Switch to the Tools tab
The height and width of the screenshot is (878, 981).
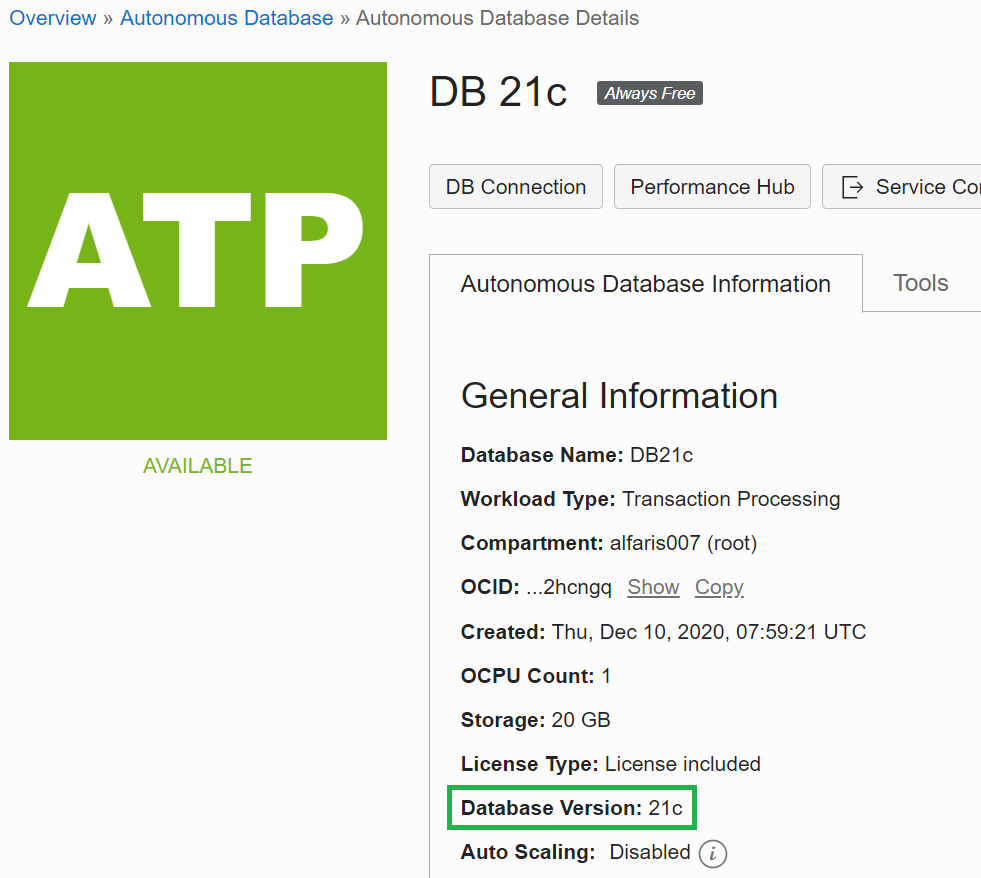click(x=920, y=283)
